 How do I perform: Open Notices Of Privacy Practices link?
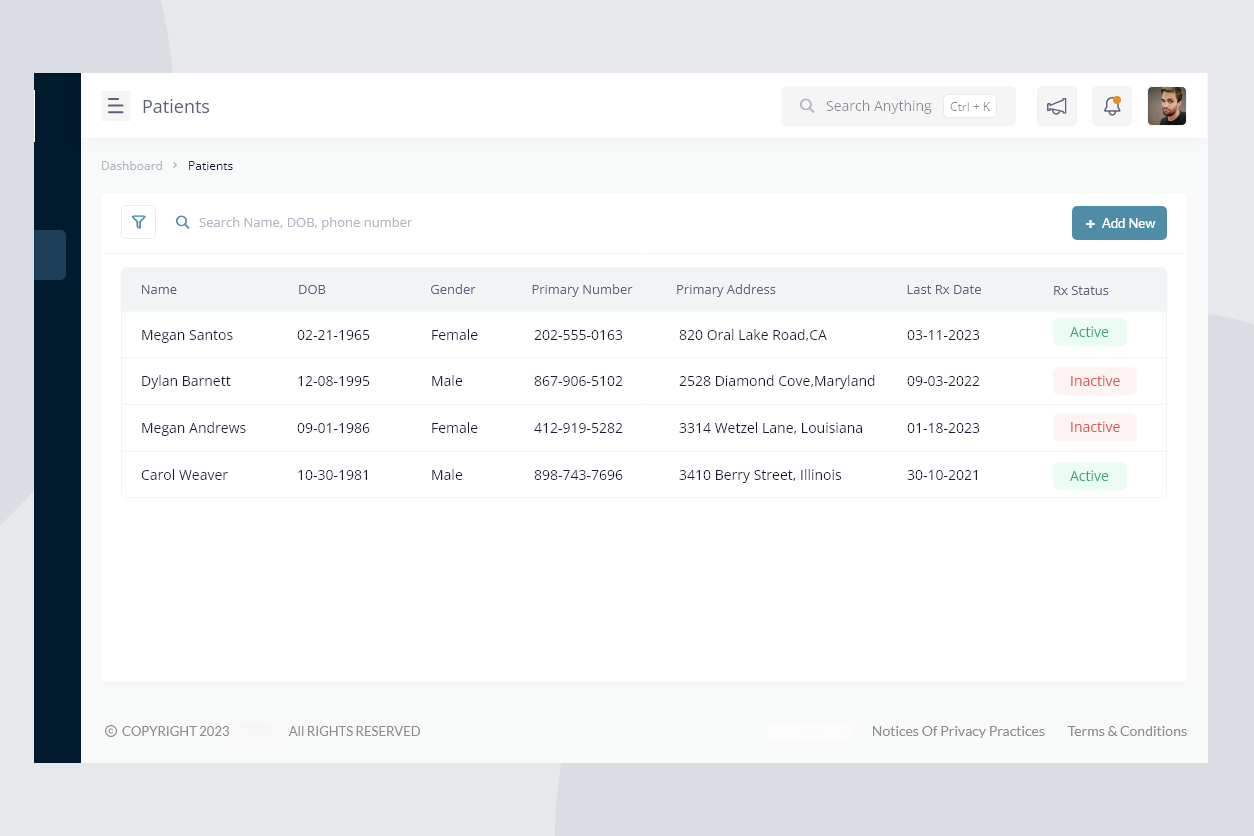[957, 731]
